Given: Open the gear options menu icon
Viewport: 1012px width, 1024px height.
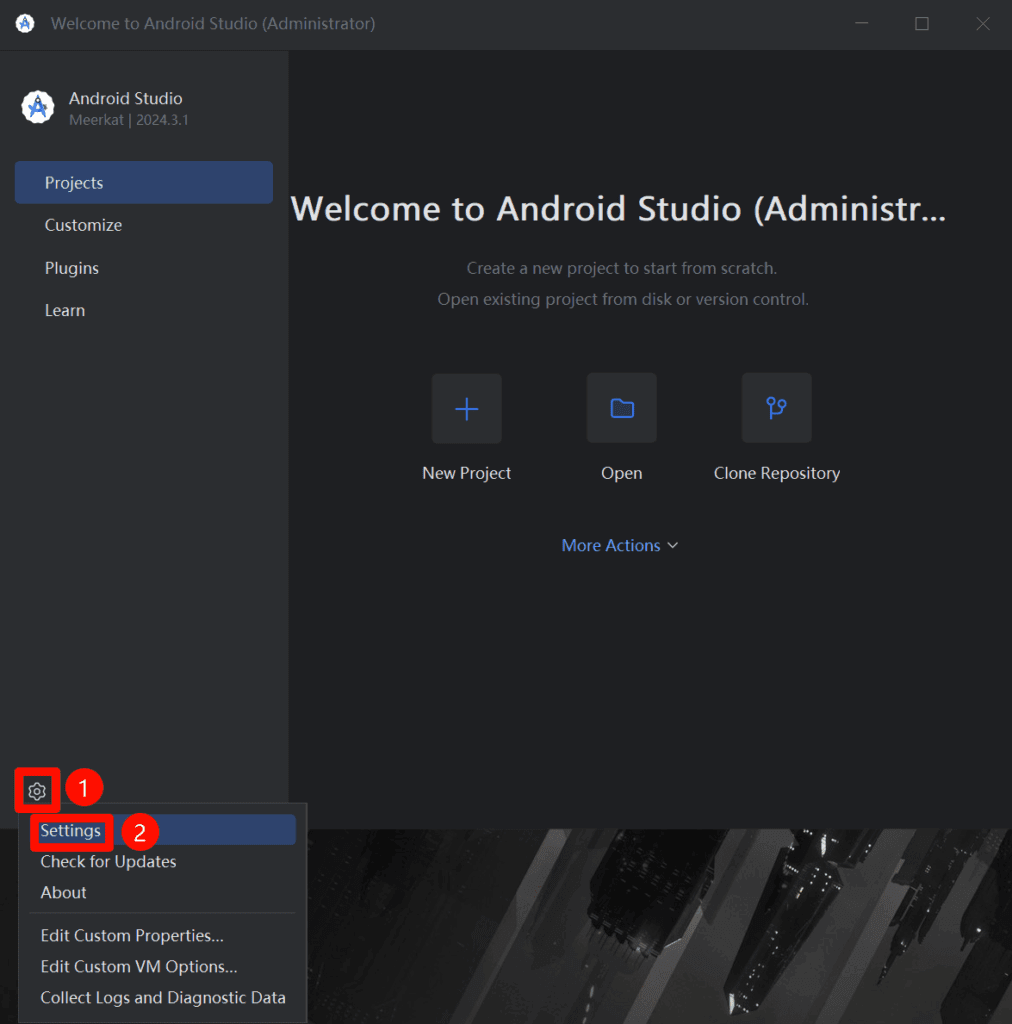Looking at the screenshot, I should pos(37,791).
